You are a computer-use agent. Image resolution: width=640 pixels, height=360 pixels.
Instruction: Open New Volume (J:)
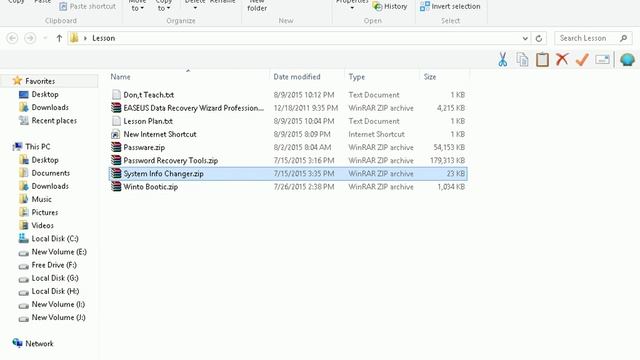(58, 317)
